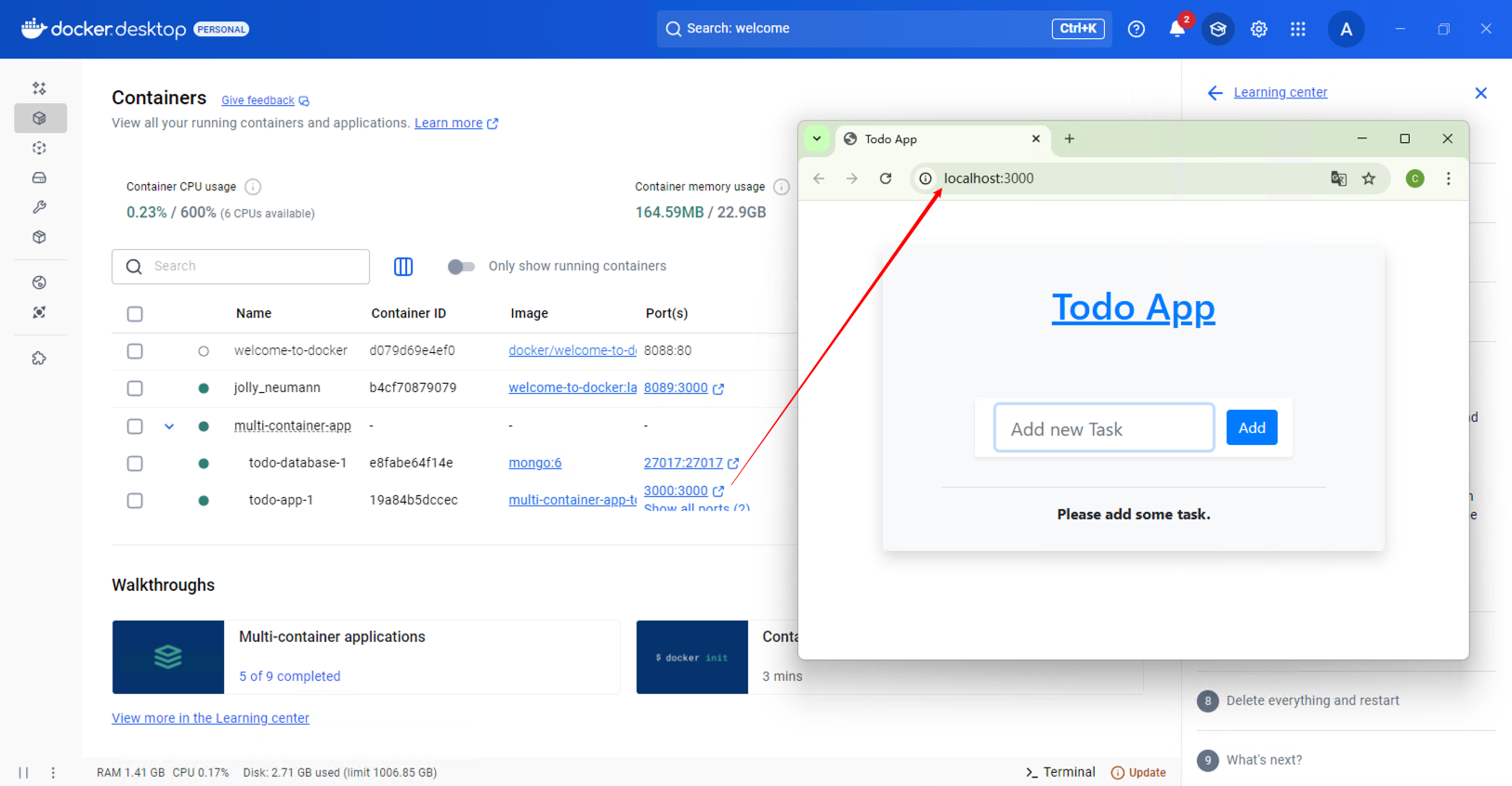Check the todo-database-1 row checkbox

tap(135, 464)
